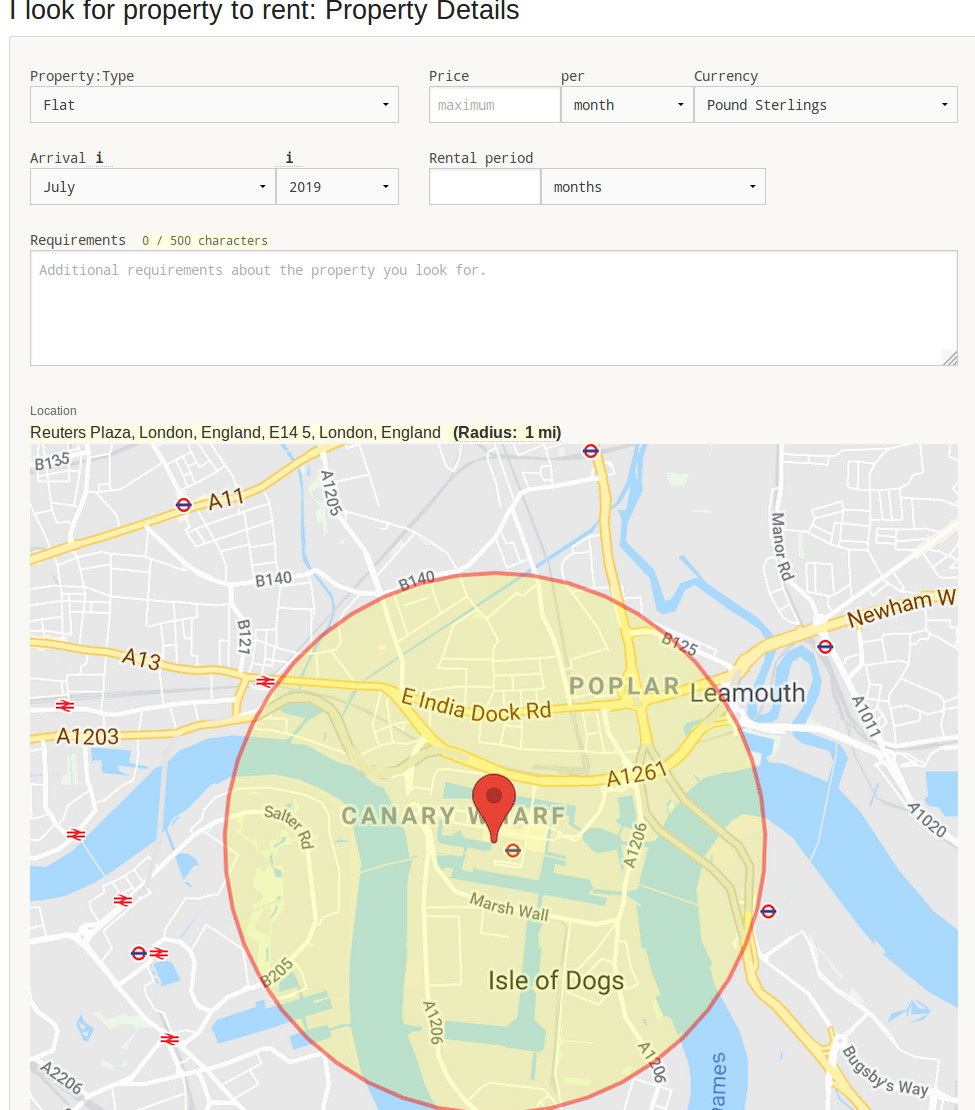Click the Bugsby's Way road label
This screenshot has width=975, height=1110.
click(885, 1071)
